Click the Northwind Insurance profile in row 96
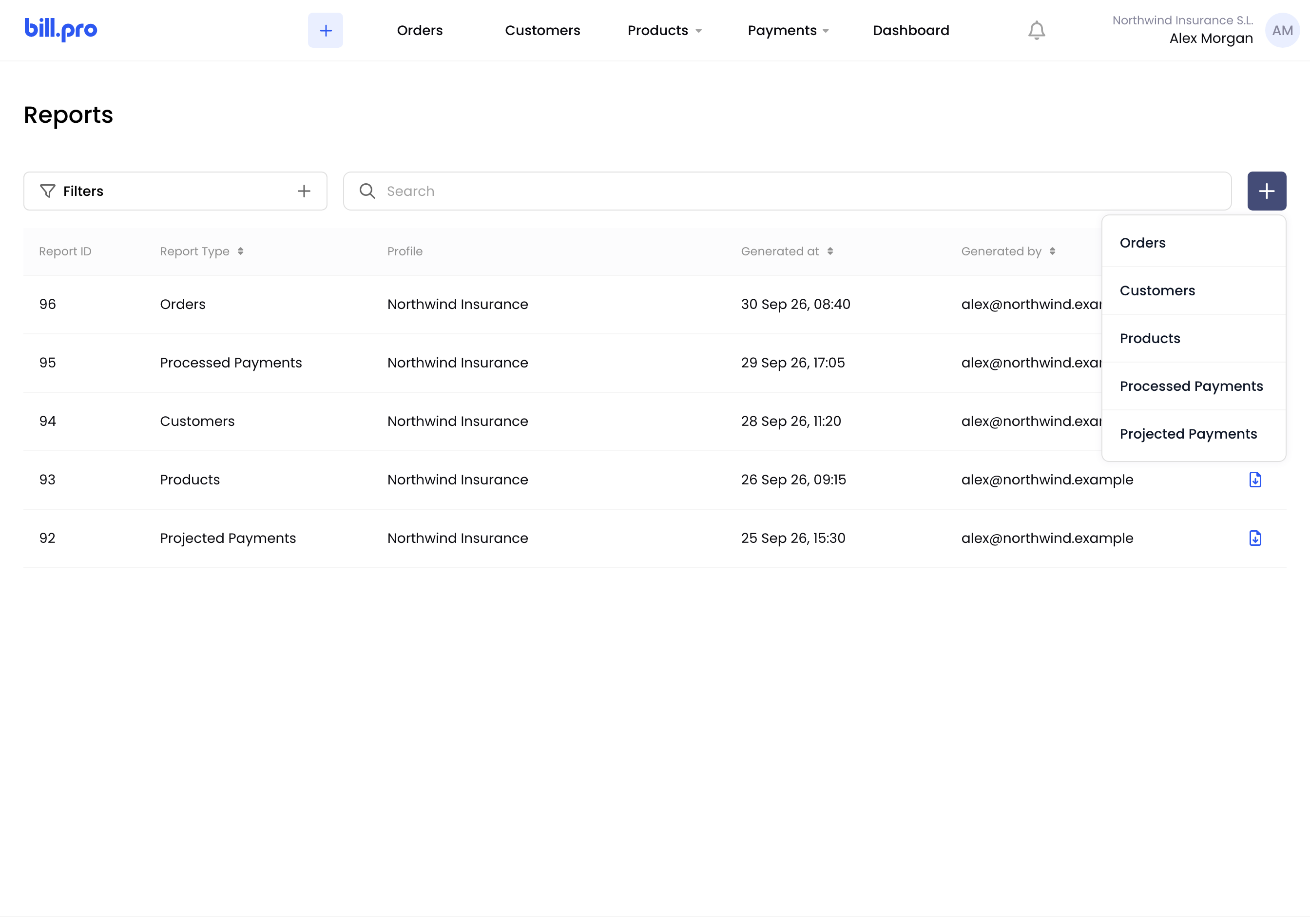Image resolution: width=1310 pixels, height=924 pixels. (x=458, y=304)
